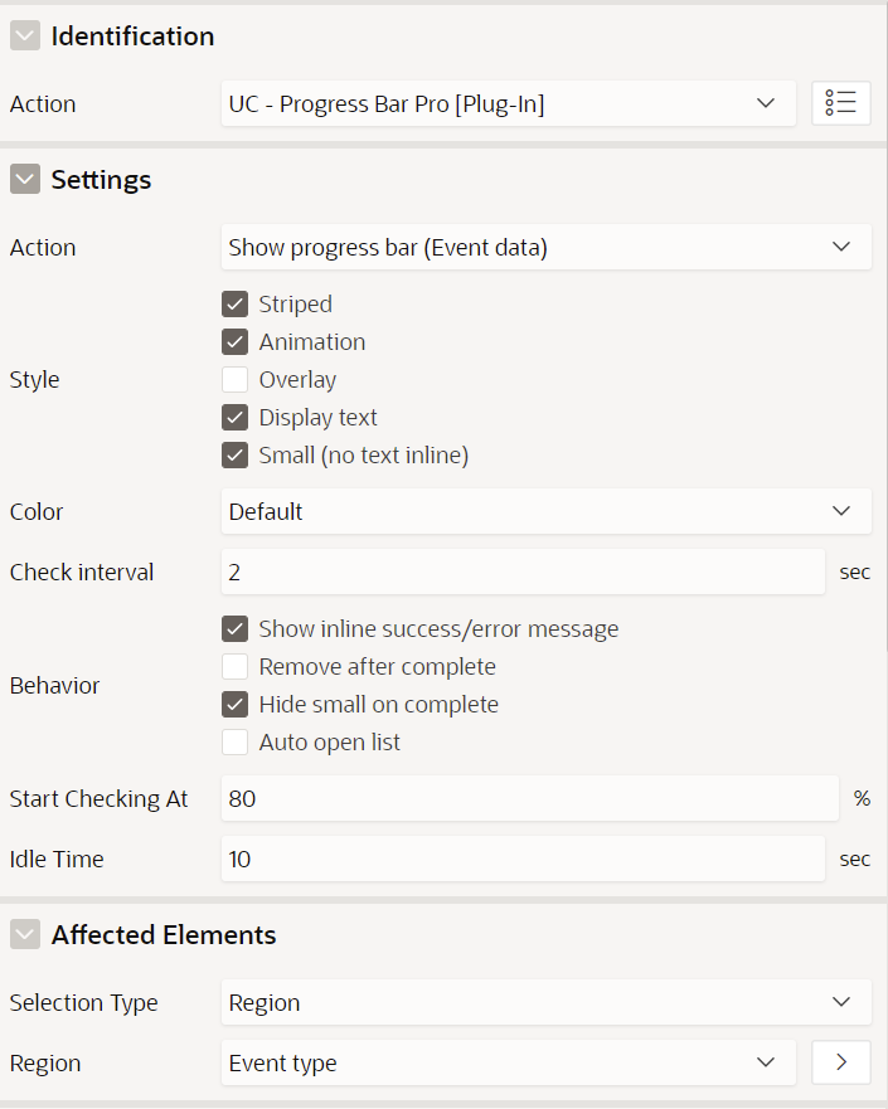The image size is (888, 1109).
Task: Open the Show progress bar action dropdown
Action: point(546,247)
